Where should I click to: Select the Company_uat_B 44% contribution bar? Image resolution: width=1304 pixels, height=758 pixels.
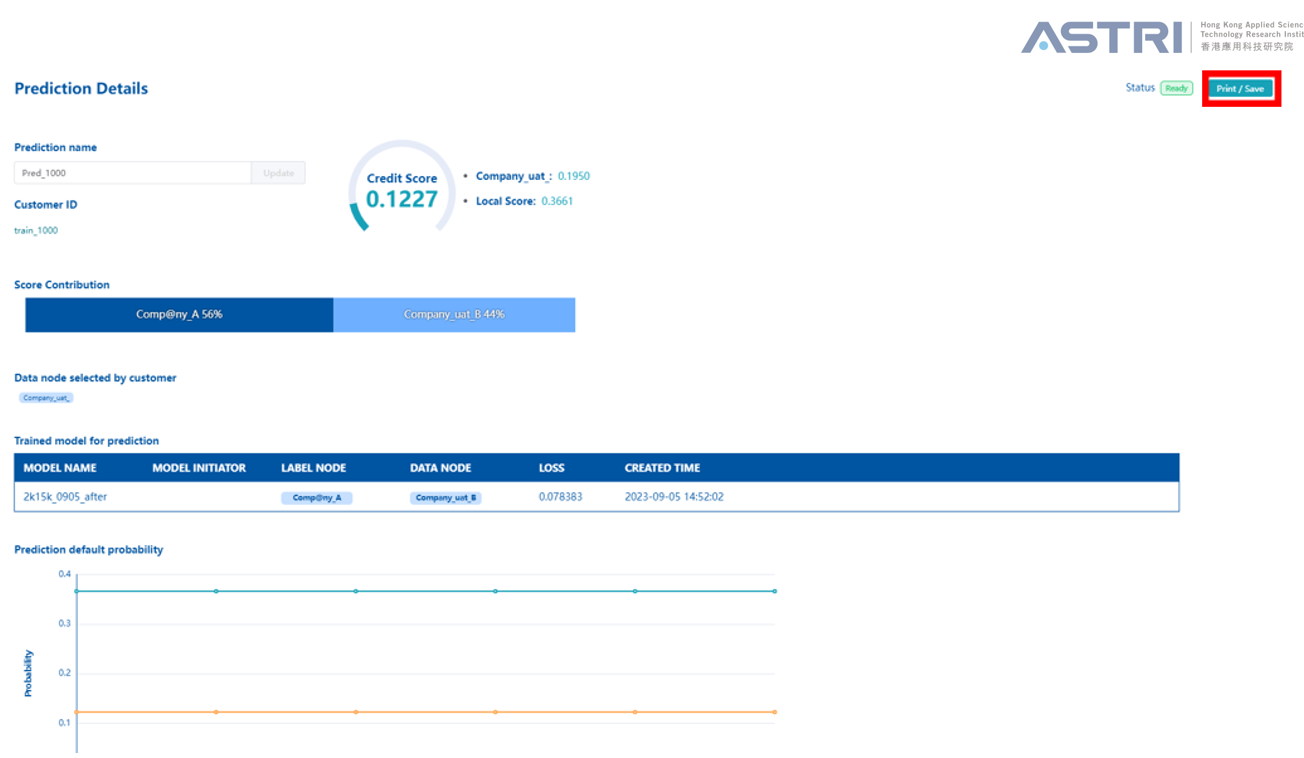tap(454, 315)
